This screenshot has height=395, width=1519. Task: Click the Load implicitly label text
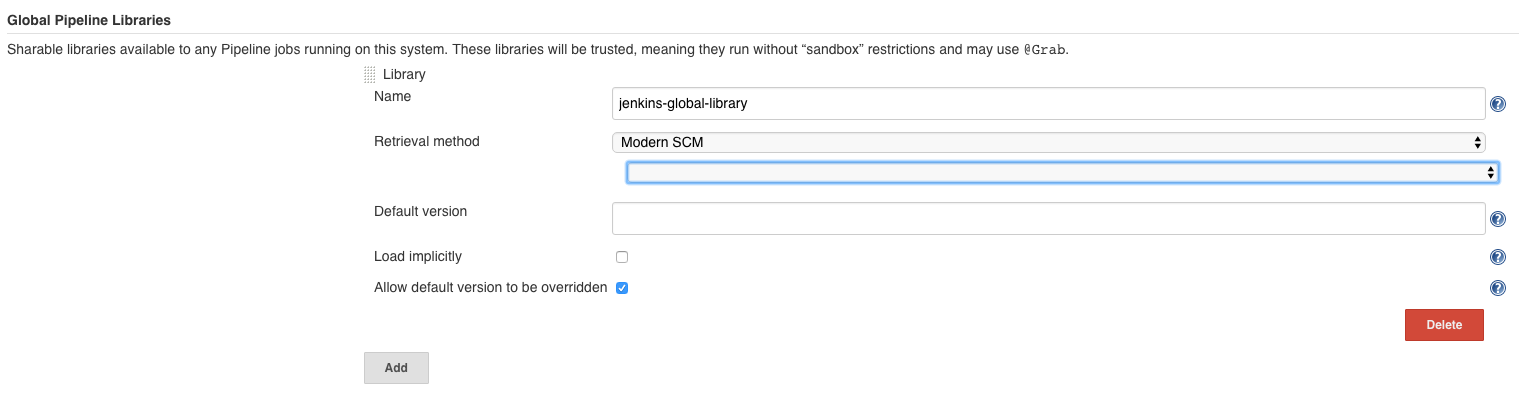418,257
